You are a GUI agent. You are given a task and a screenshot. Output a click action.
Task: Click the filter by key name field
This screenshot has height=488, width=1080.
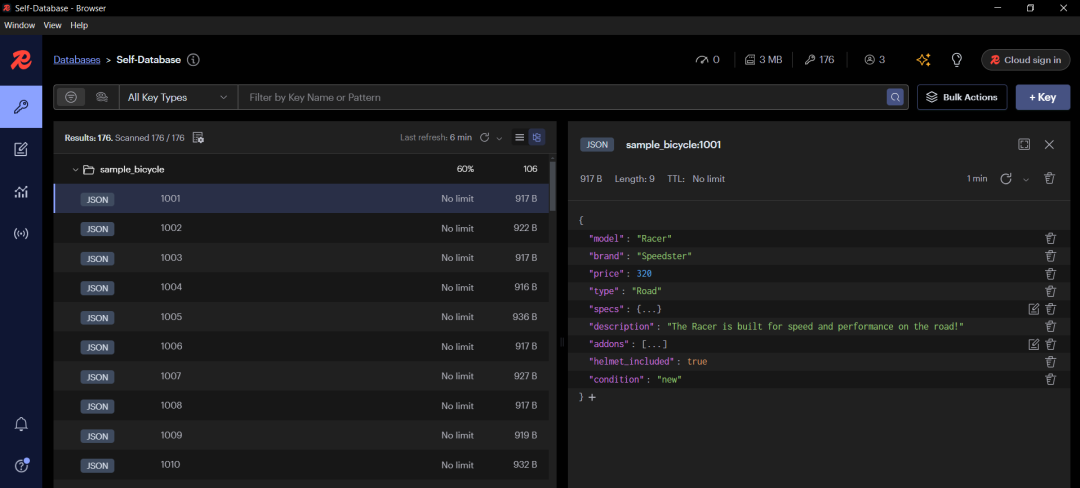point(560,97)
